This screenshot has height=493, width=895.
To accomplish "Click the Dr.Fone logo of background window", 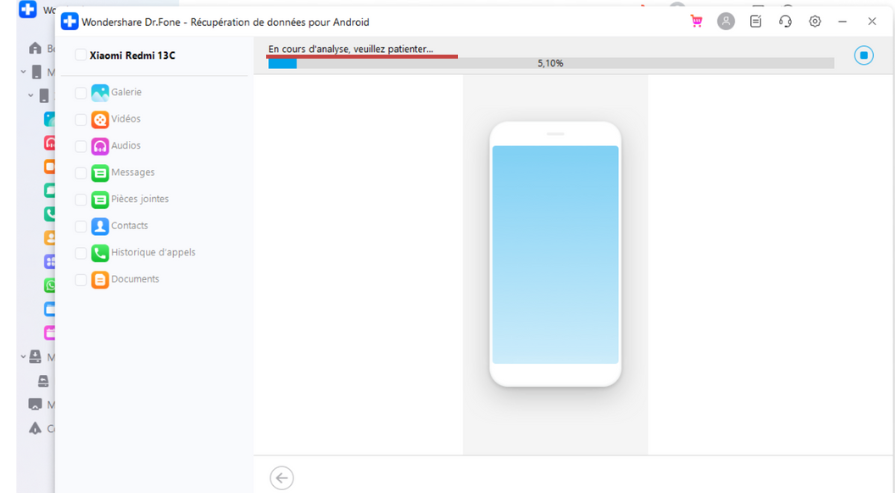I will 28,9.
